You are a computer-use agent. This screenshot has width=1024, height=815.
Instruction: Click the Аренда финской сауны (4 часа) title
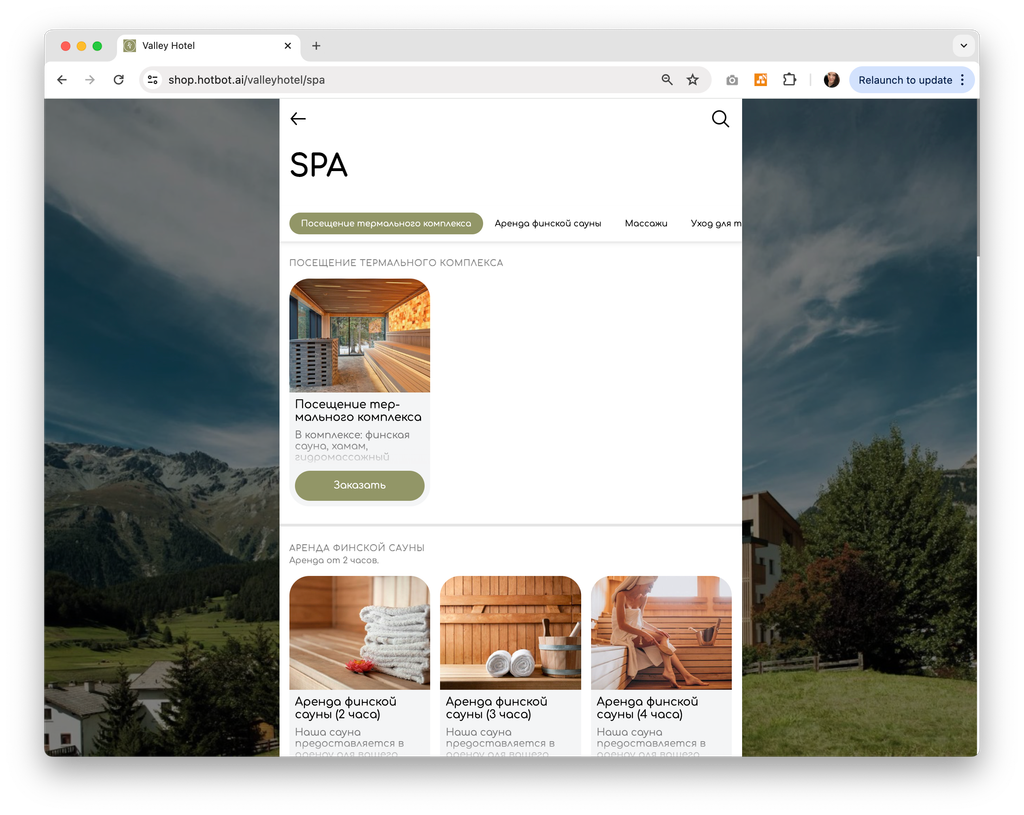647,708
